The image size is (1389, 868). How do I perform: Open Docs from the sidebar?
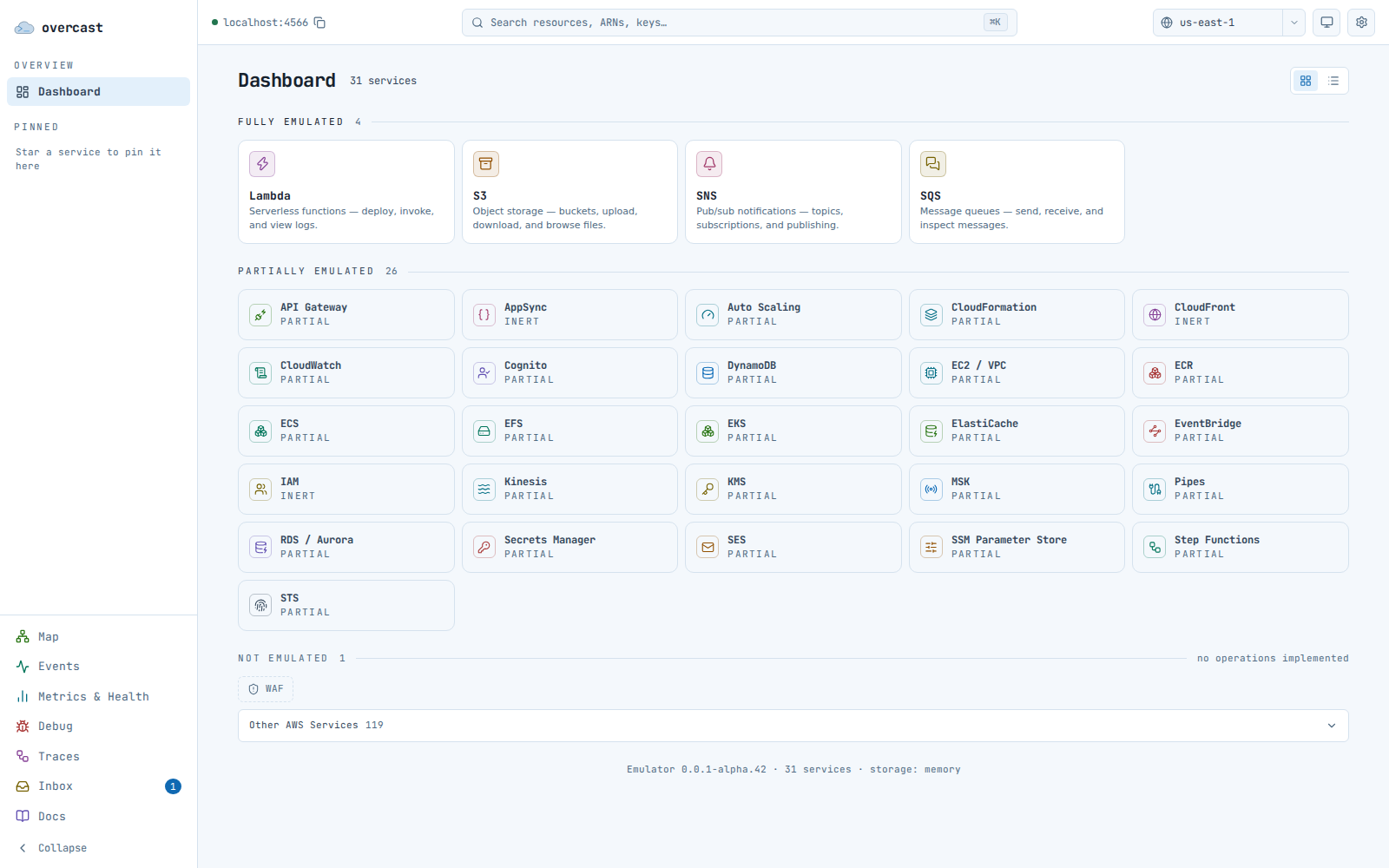point(98,817)
